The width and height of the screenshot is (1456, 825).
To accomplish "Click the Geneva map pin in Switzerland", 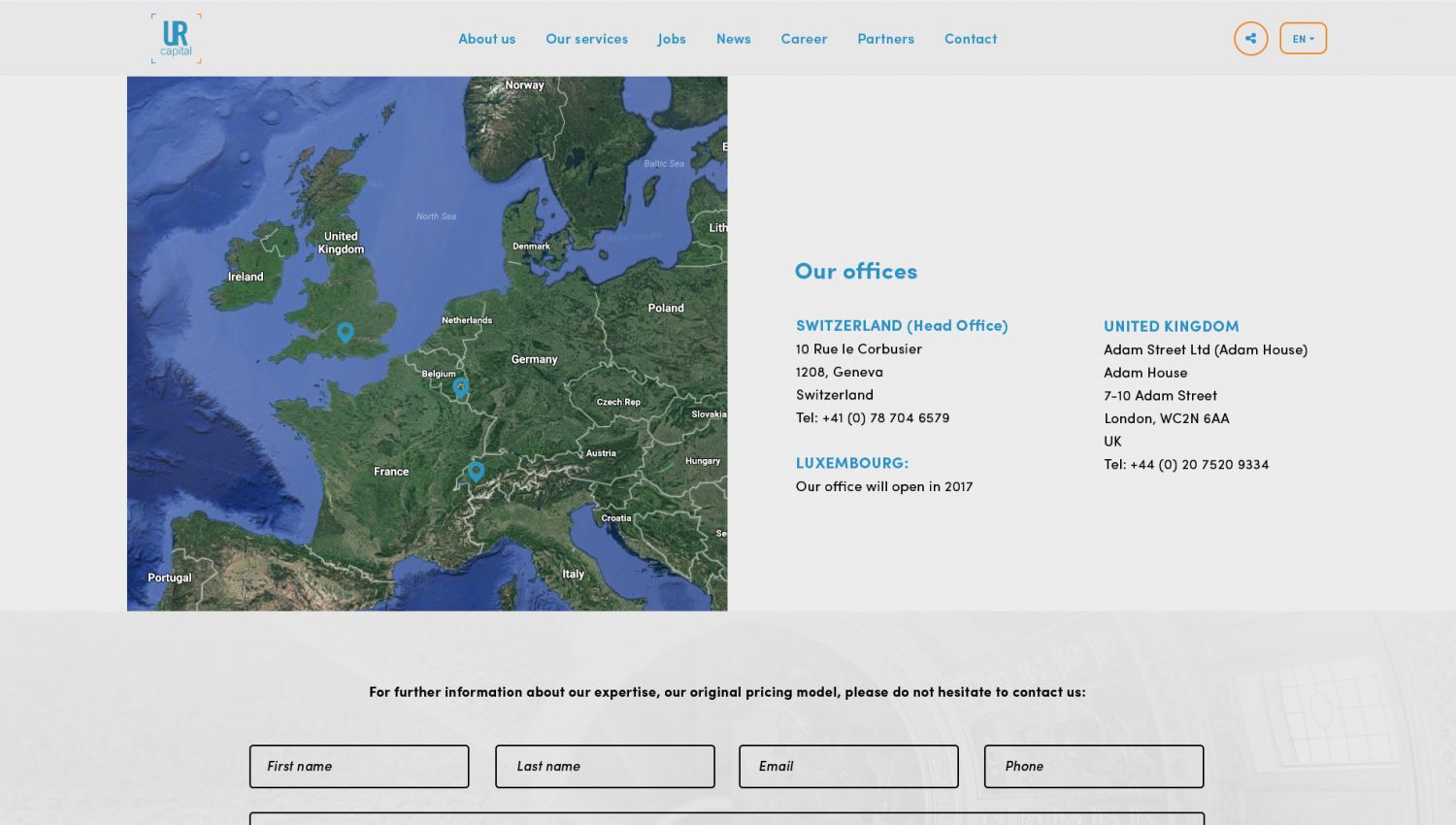I will pos(476,472).
